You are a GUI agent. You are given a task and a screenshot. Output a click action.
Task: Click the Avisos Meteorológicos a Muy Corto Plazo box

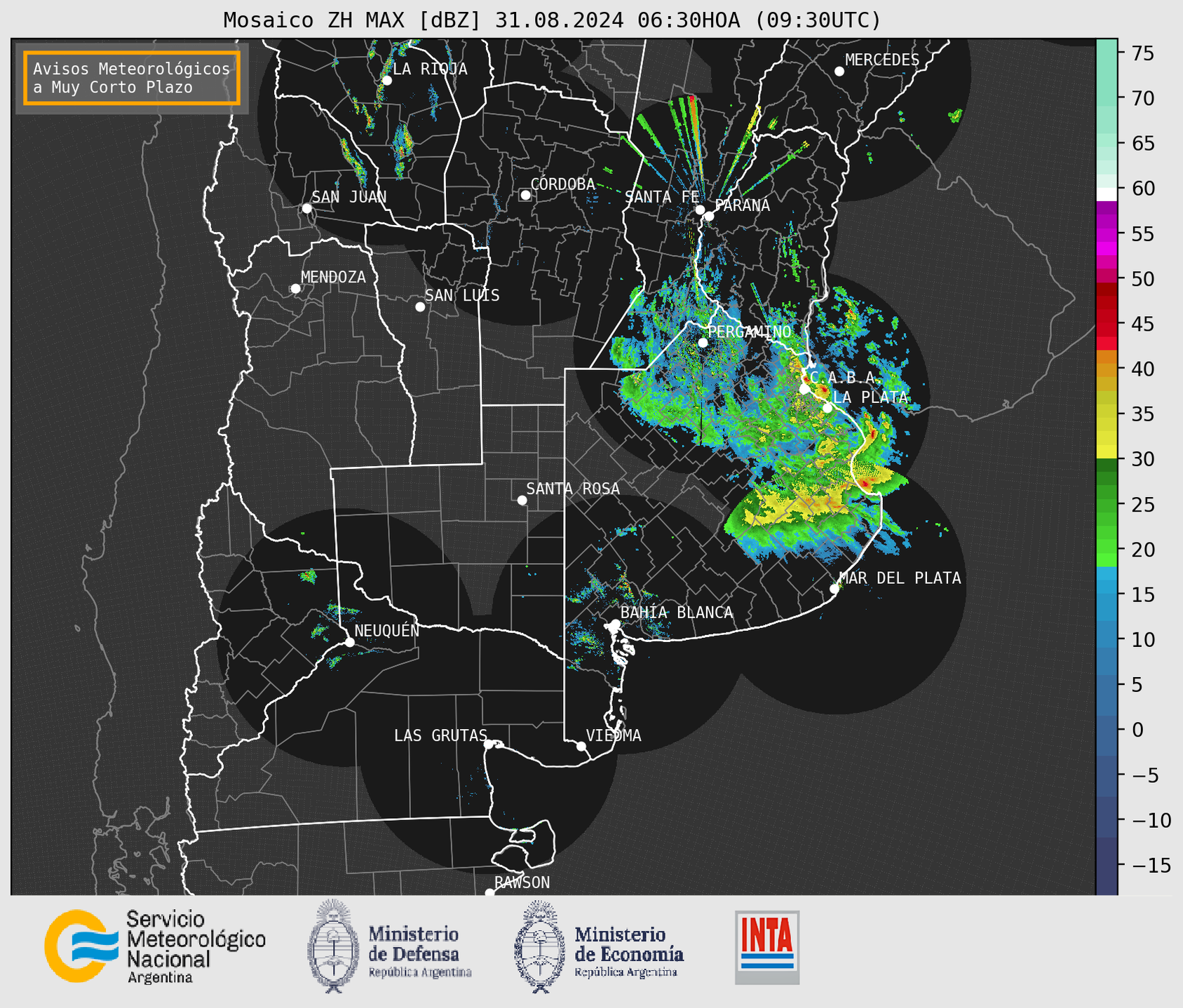click(x=132, y=78)
